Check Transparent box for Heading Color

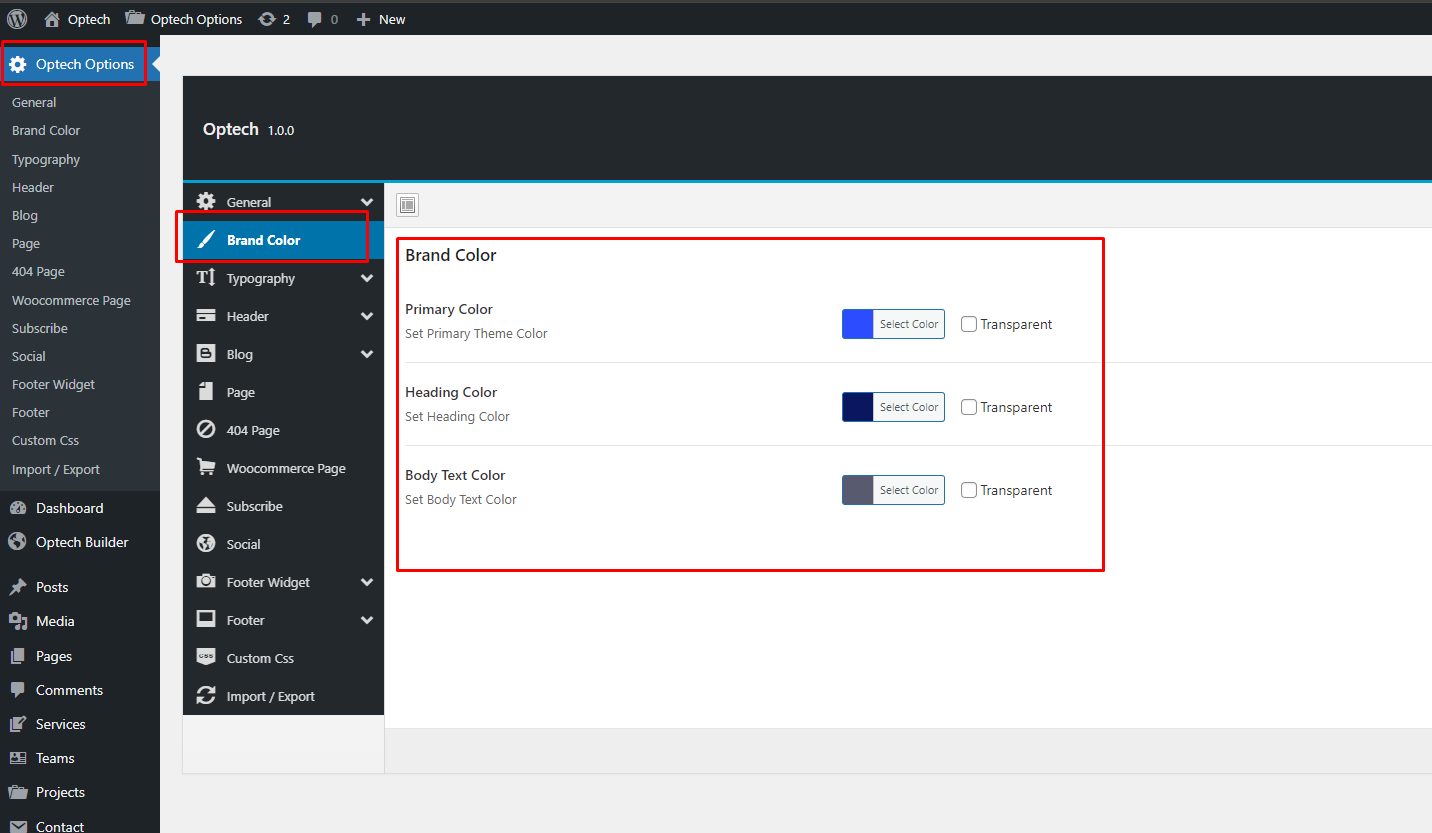[969, 407]
